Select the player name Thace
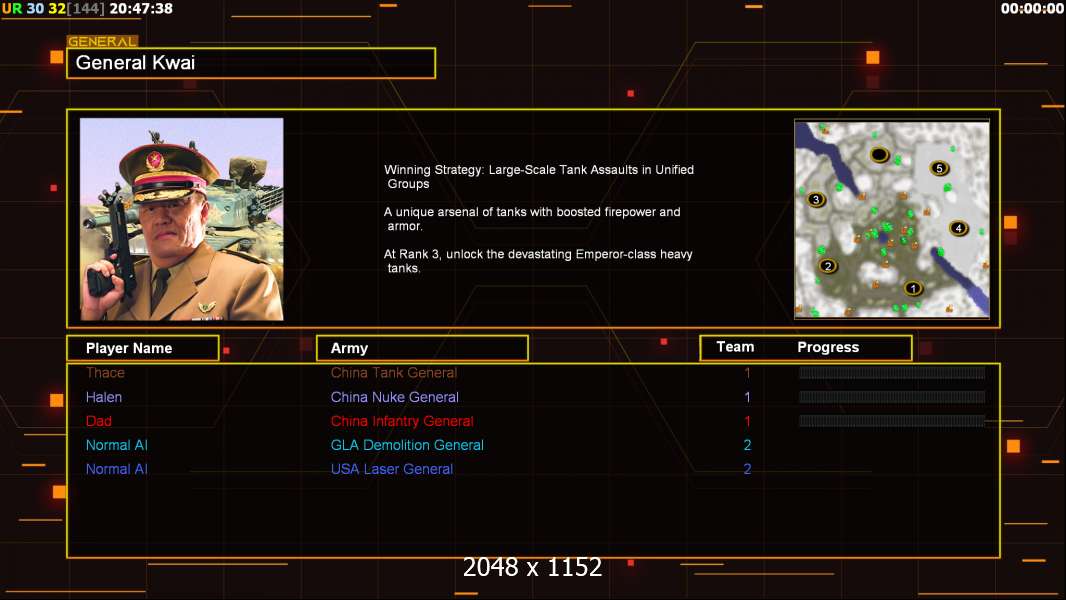 [x=105, y=372]
